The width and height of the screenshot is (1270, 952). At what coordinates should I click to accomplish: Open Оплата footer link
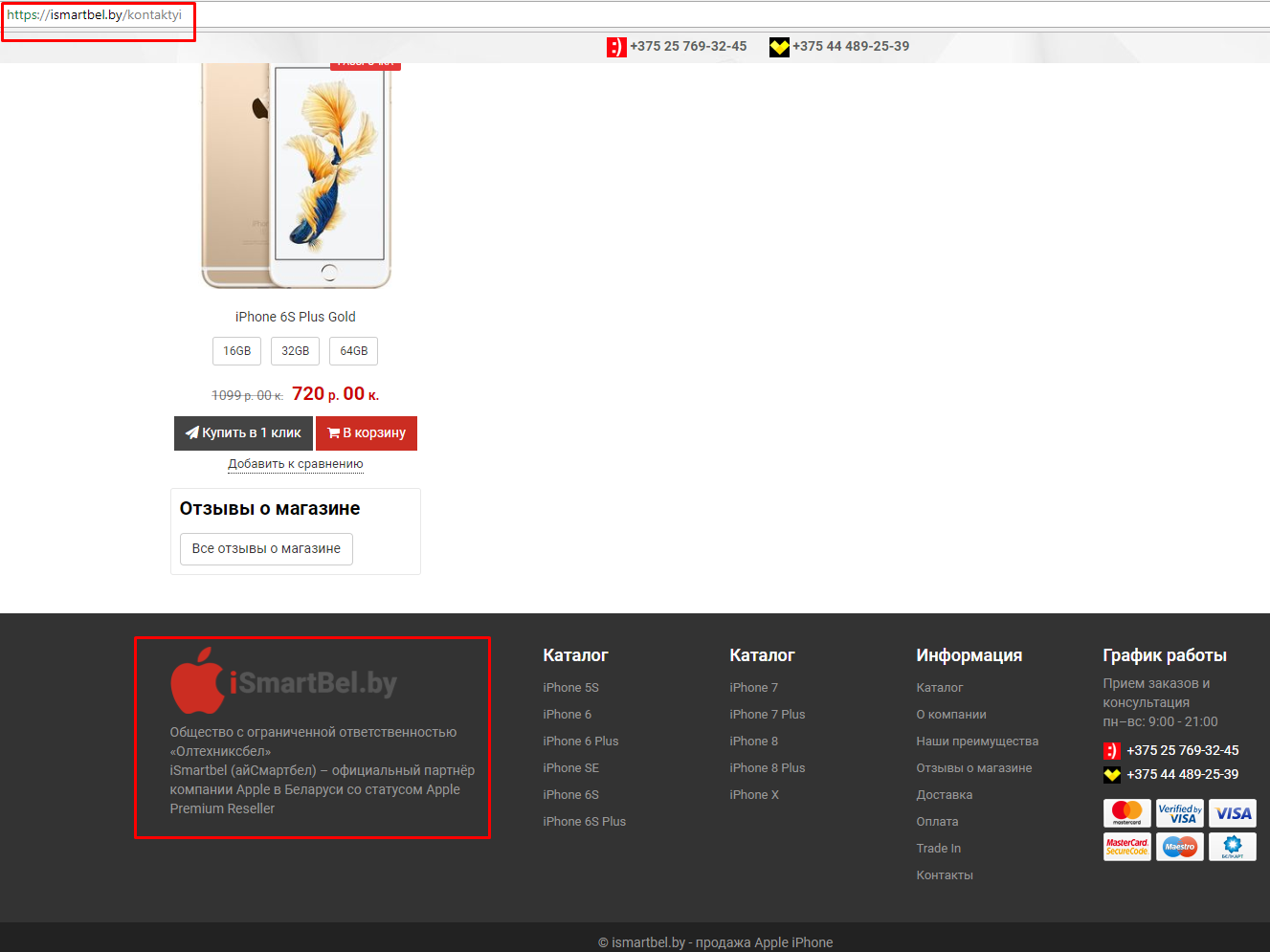pos(937,822)
